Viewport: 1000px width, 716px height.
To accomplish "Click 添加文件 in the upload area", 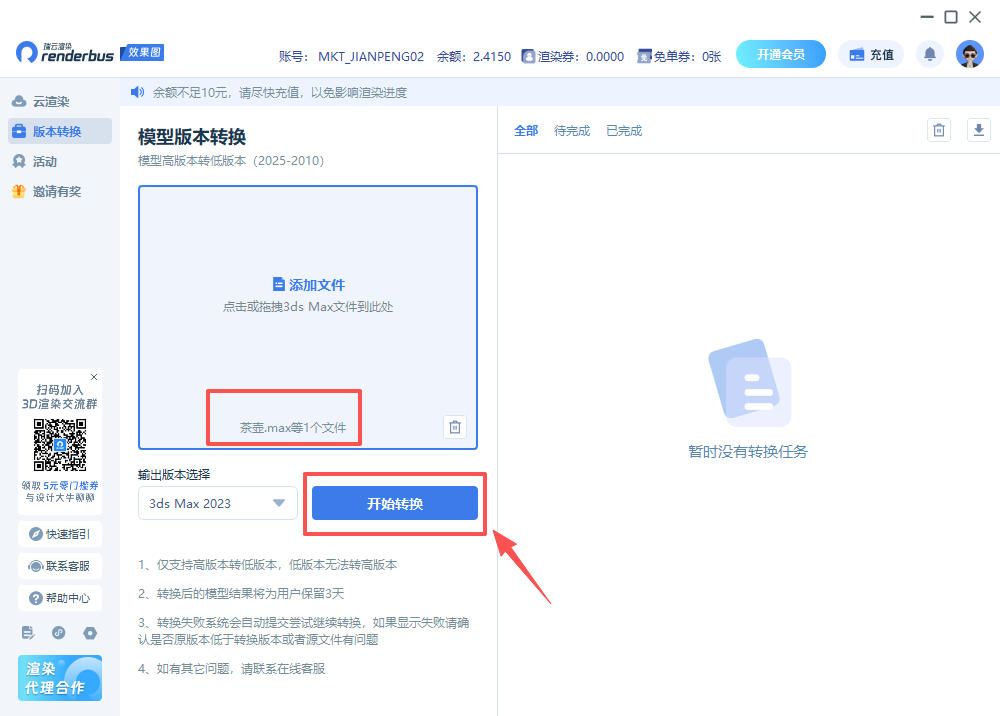I will pyautogui.click(x=308, y=285).
